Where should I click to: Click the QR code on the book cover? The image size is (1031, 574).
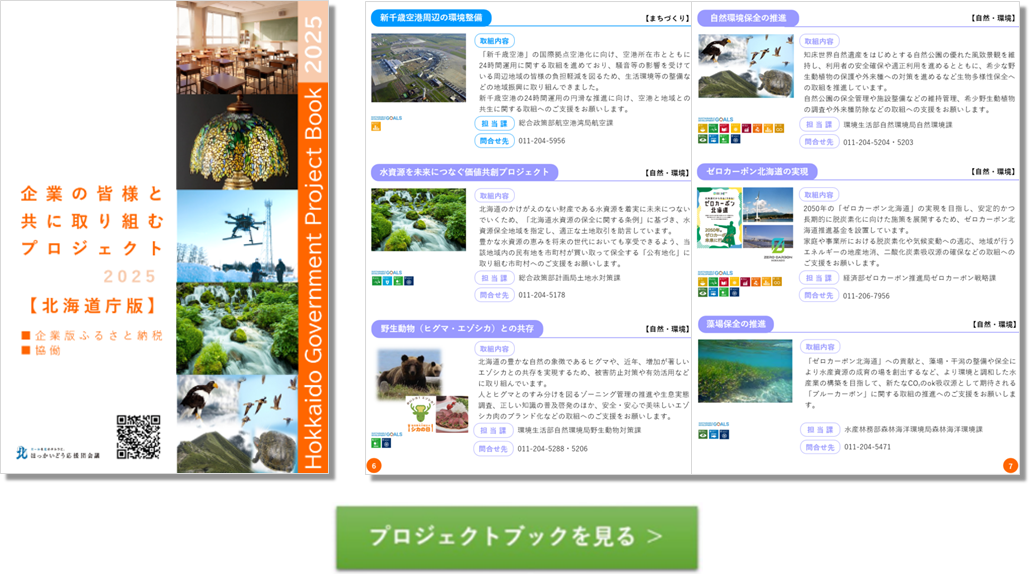tap(138, 437)
